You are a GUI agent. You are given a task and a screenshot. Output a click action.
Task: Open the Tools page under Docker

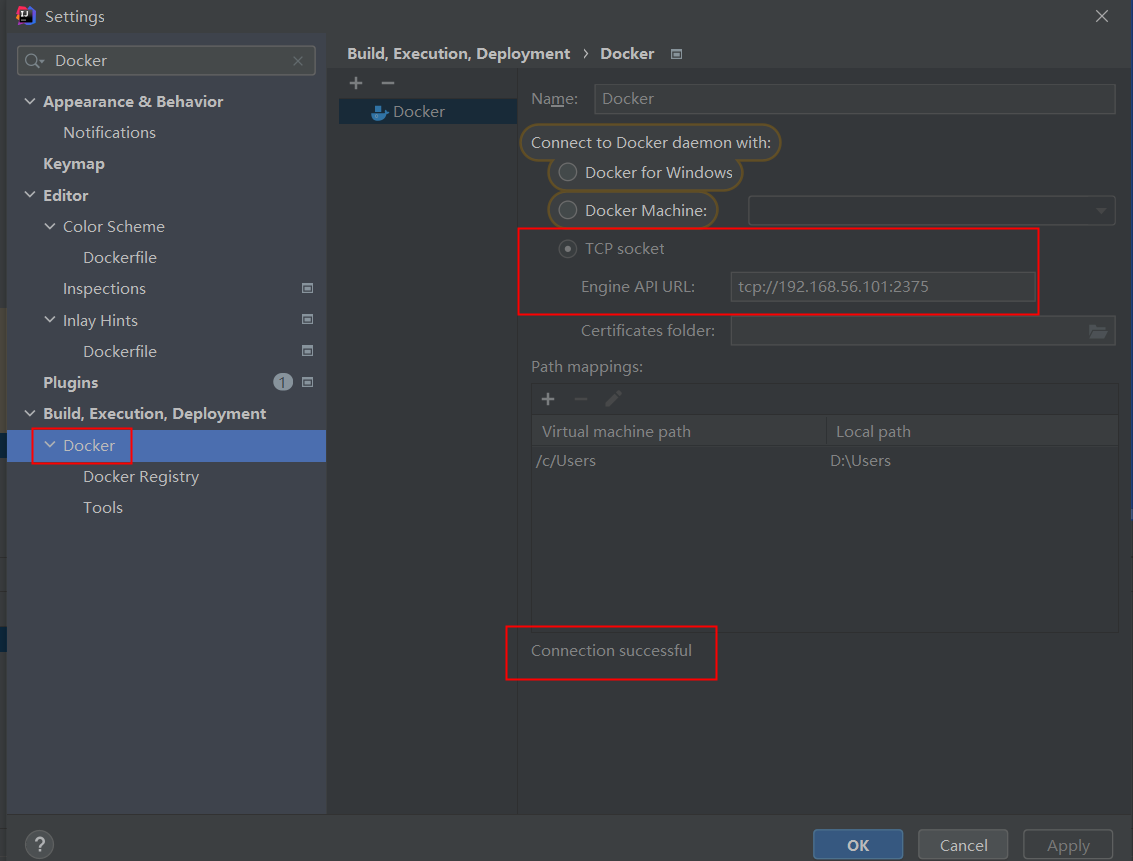(103, 508)
